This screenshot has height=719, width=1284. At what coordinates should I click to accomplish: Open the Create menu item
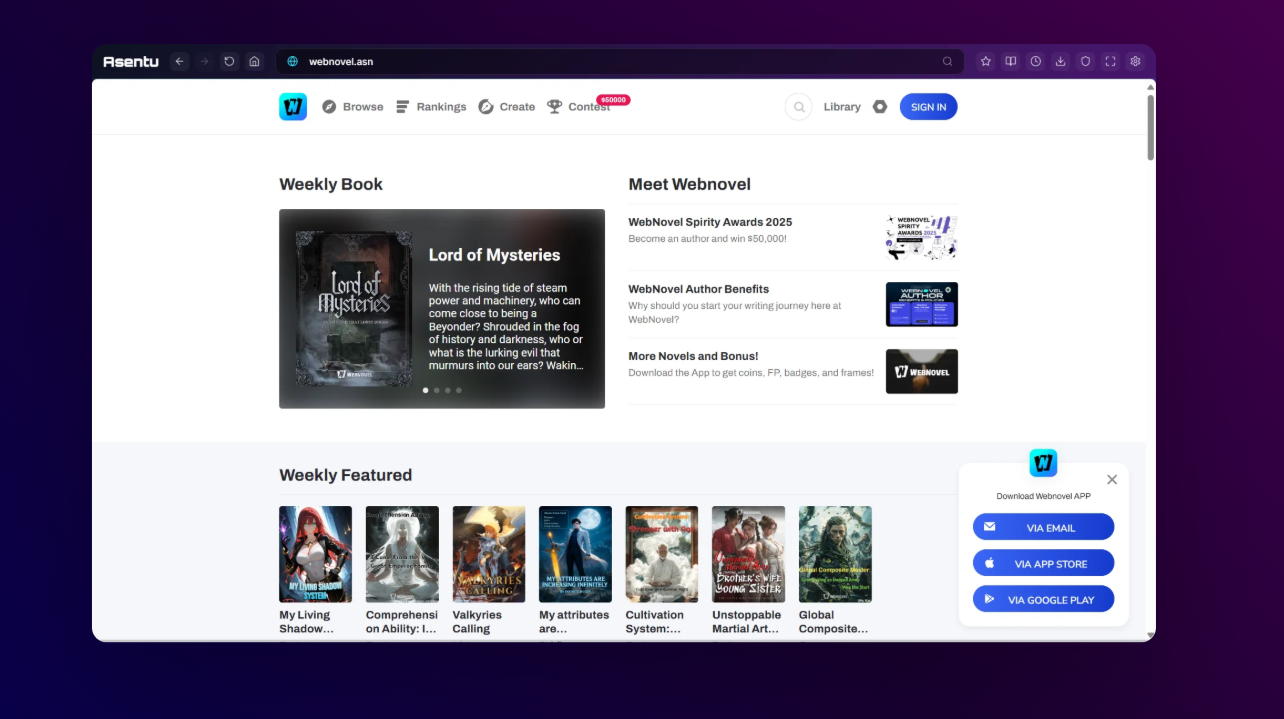(x=517, y=107)
